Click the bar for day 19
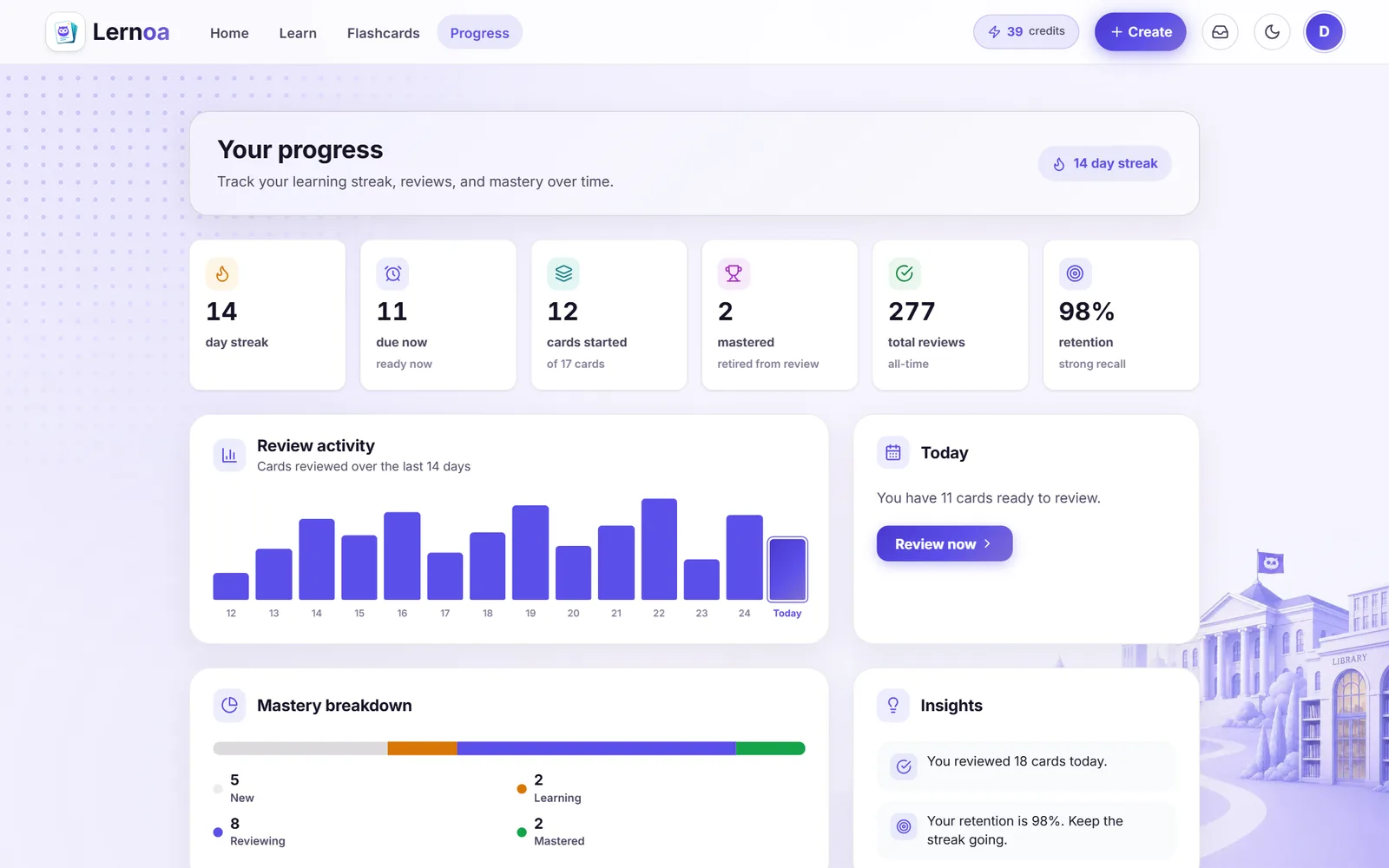 pyautogui.click(x=530, y=553)
